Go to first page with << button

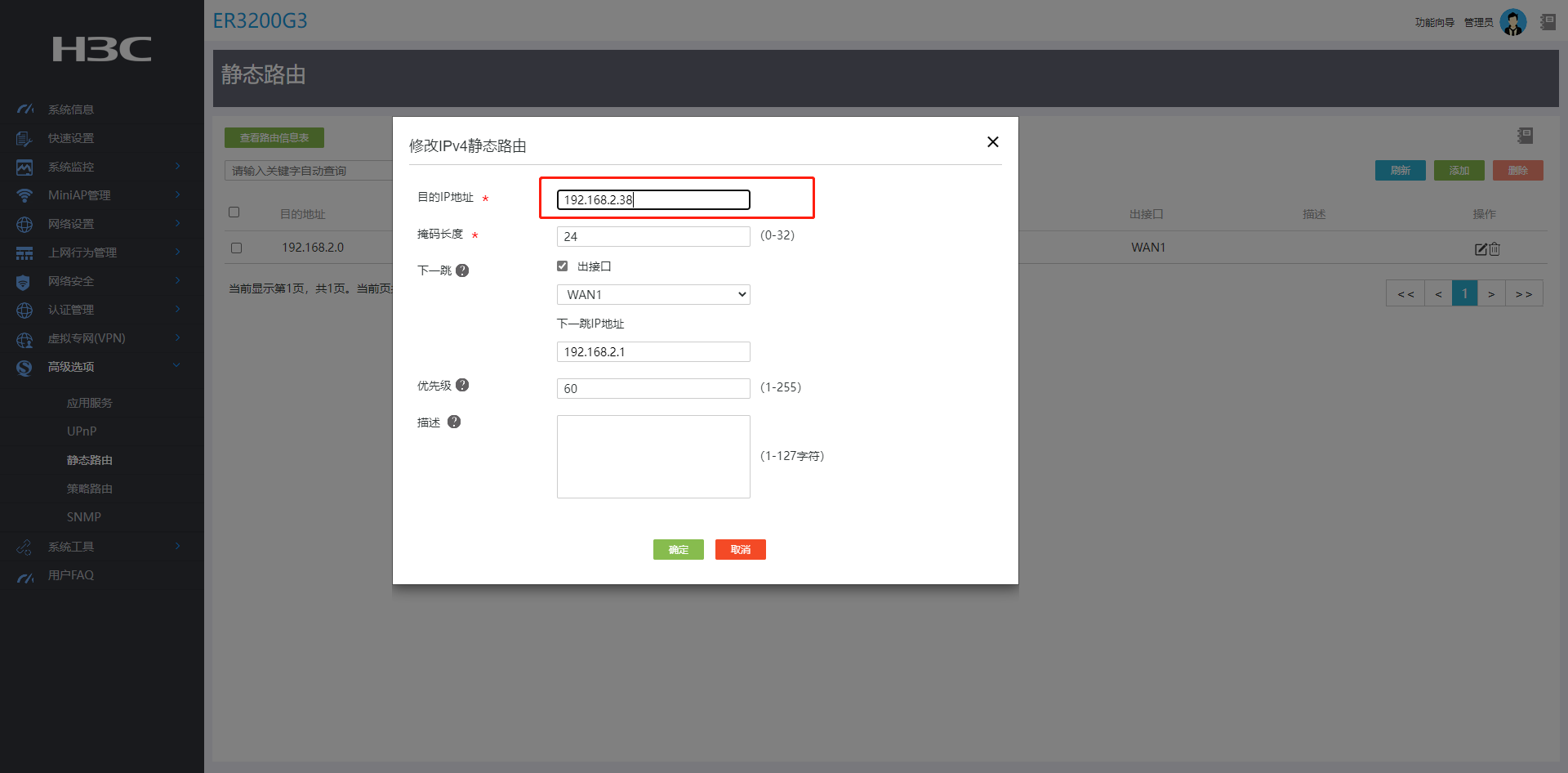tap(1405, 293)
